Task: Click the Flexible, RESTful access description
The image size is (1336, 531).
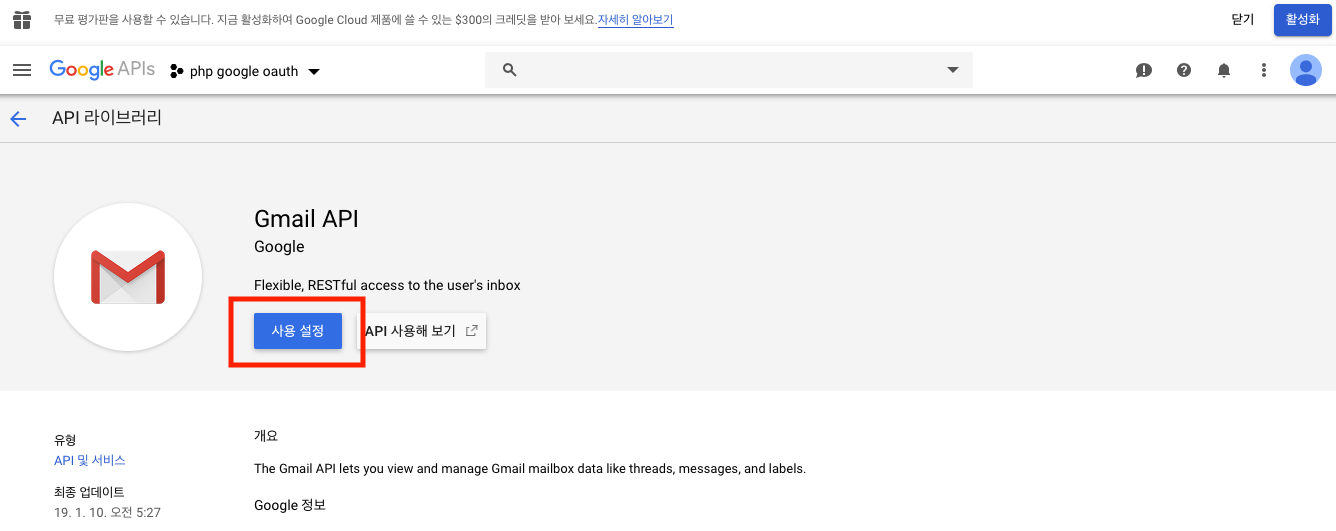Action: (387, 285)
